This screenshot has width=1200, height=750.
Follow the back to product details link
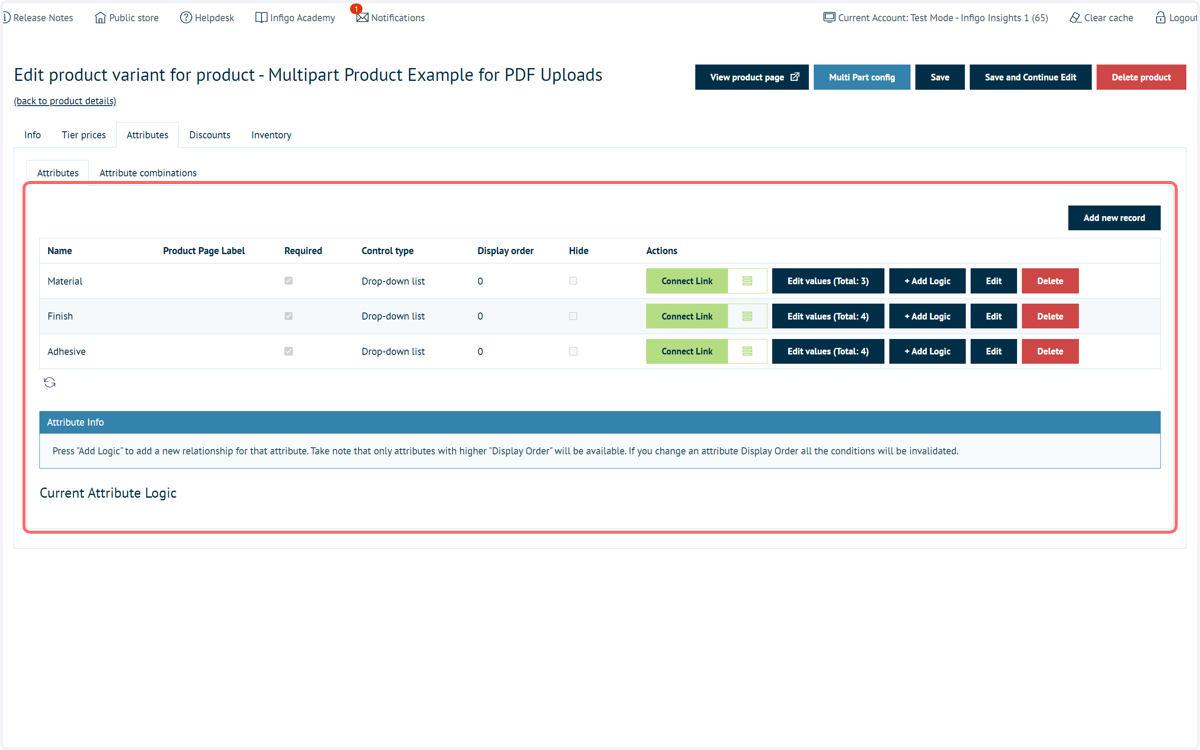click(x=65, y=101)
